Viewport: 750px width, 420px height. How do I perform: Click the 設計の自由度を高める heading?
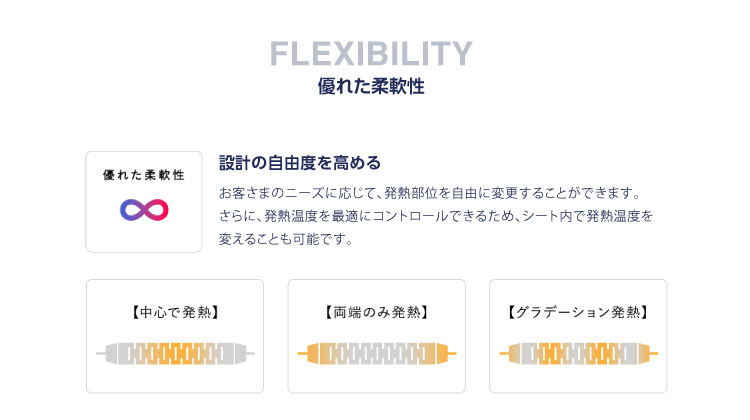pyautogui.click(x=300, y=163)
